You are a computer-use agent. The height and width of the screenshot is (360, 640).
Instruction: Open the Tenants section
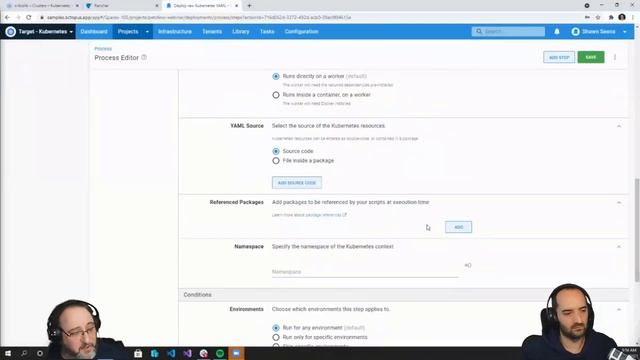(x=212, y=31)
